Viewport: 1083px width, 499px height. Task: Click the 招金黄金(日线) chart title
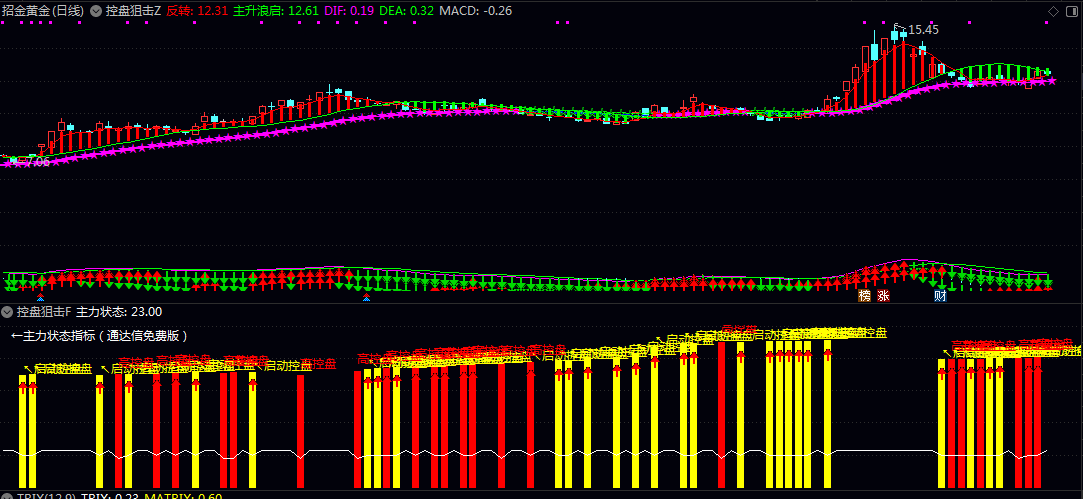coord(44,11)
